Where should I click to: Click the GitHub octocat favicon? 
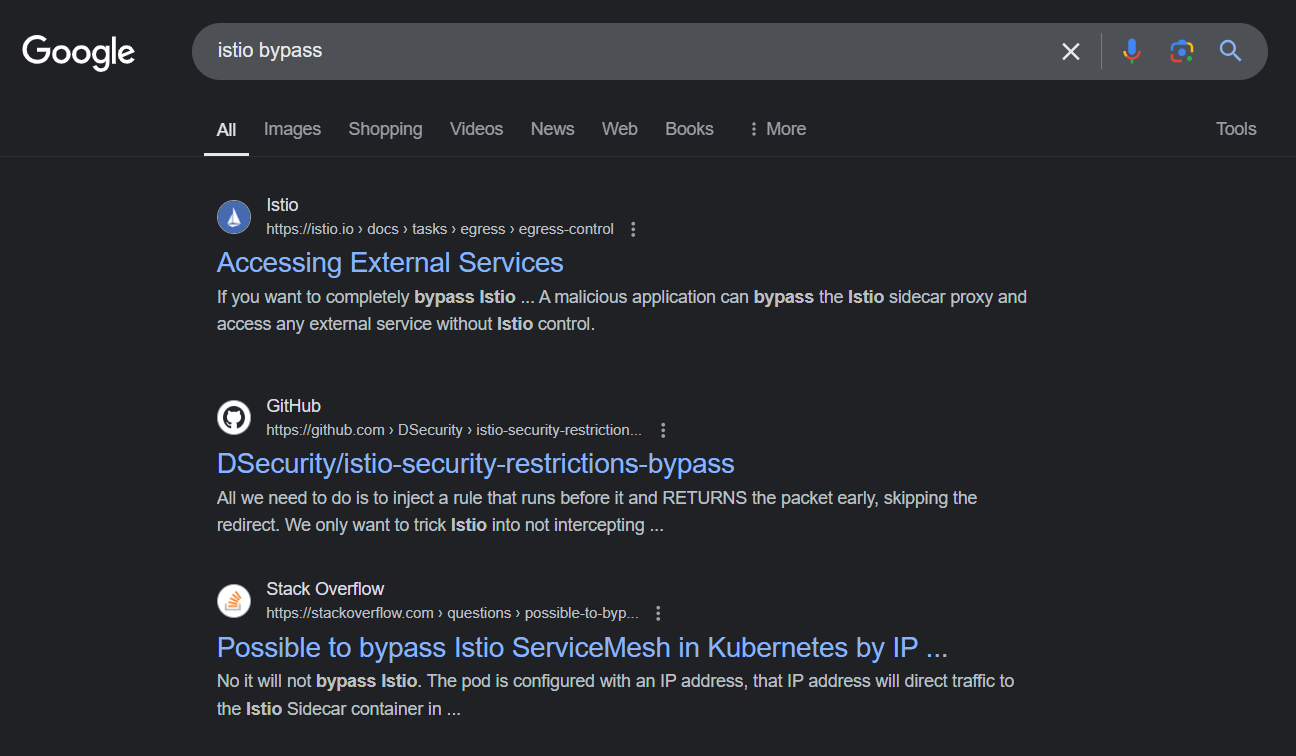[234, 418]
